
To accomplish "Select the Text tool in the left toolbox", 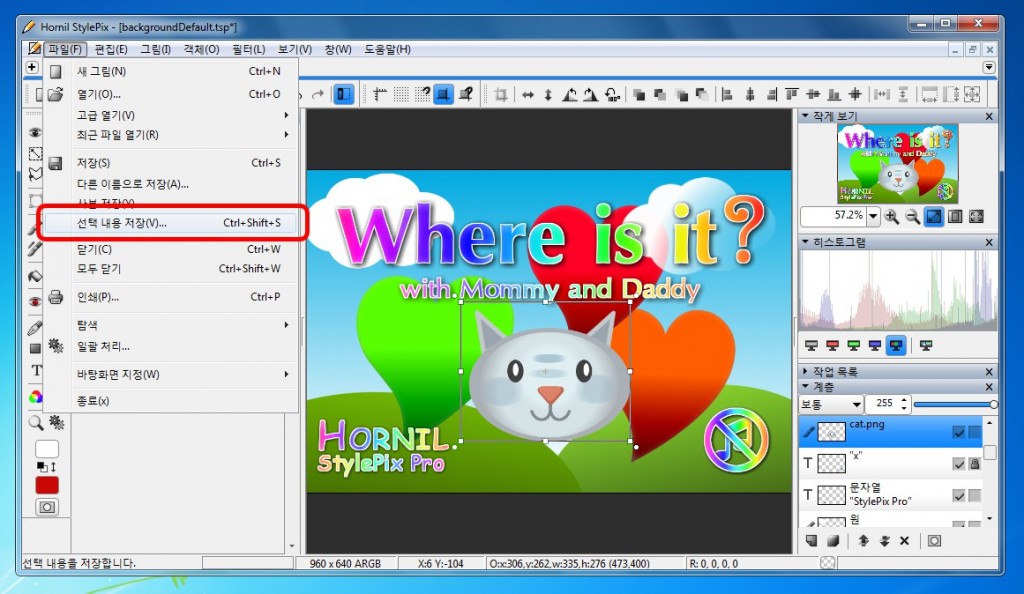I will coord(37,371).
